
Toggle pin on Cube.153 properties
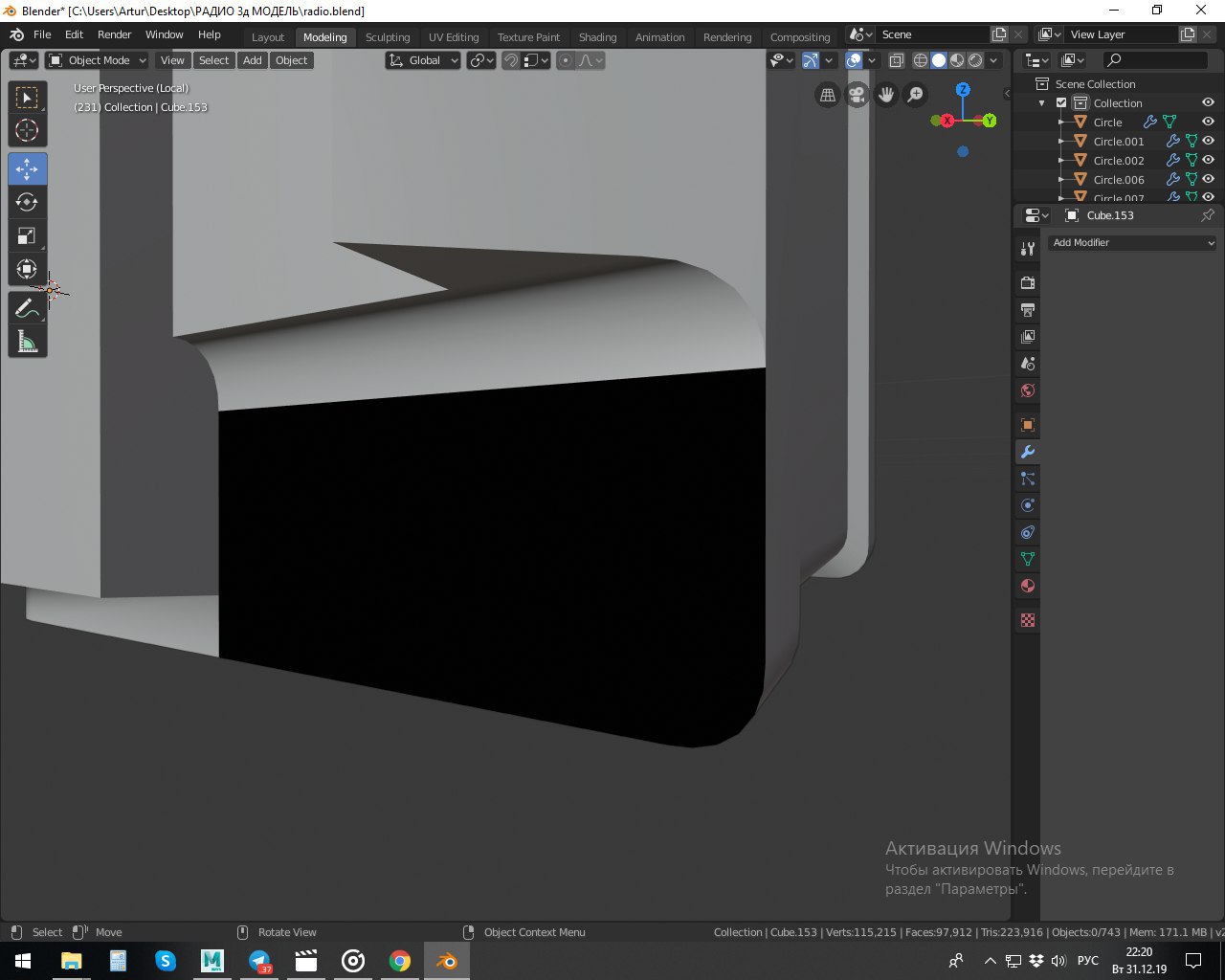(1208, 215)
